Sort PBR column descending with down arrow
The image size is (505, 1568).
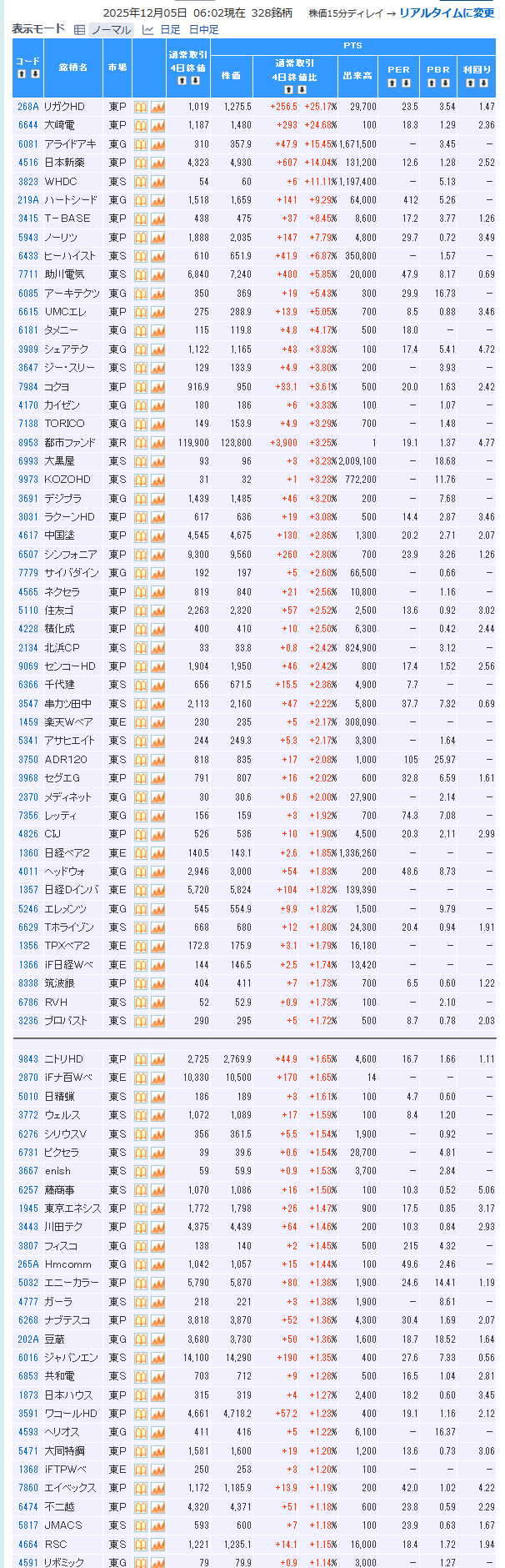point(445,83)
